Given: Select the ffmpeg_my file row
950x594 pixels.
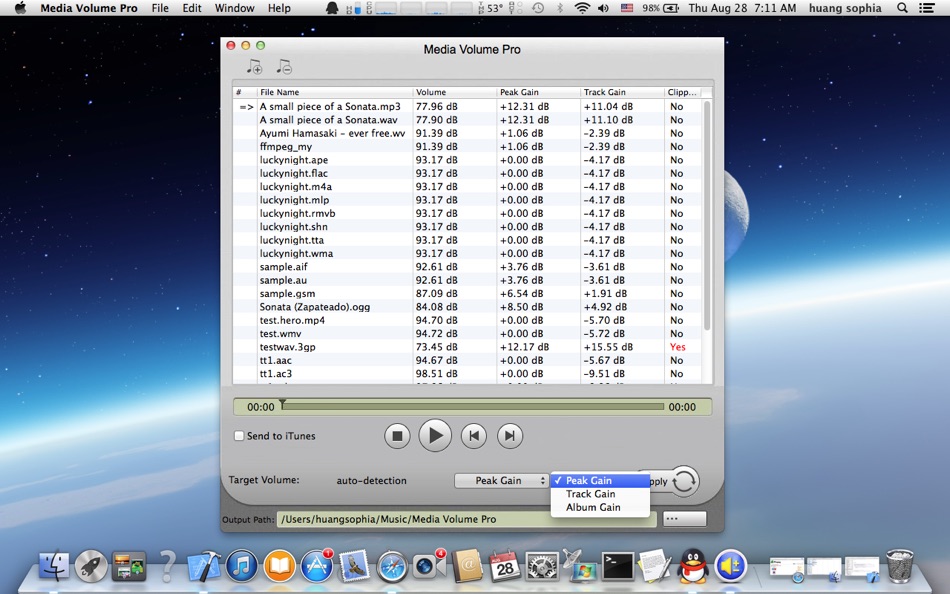Looking at the screenshot, I should point(468,147).
